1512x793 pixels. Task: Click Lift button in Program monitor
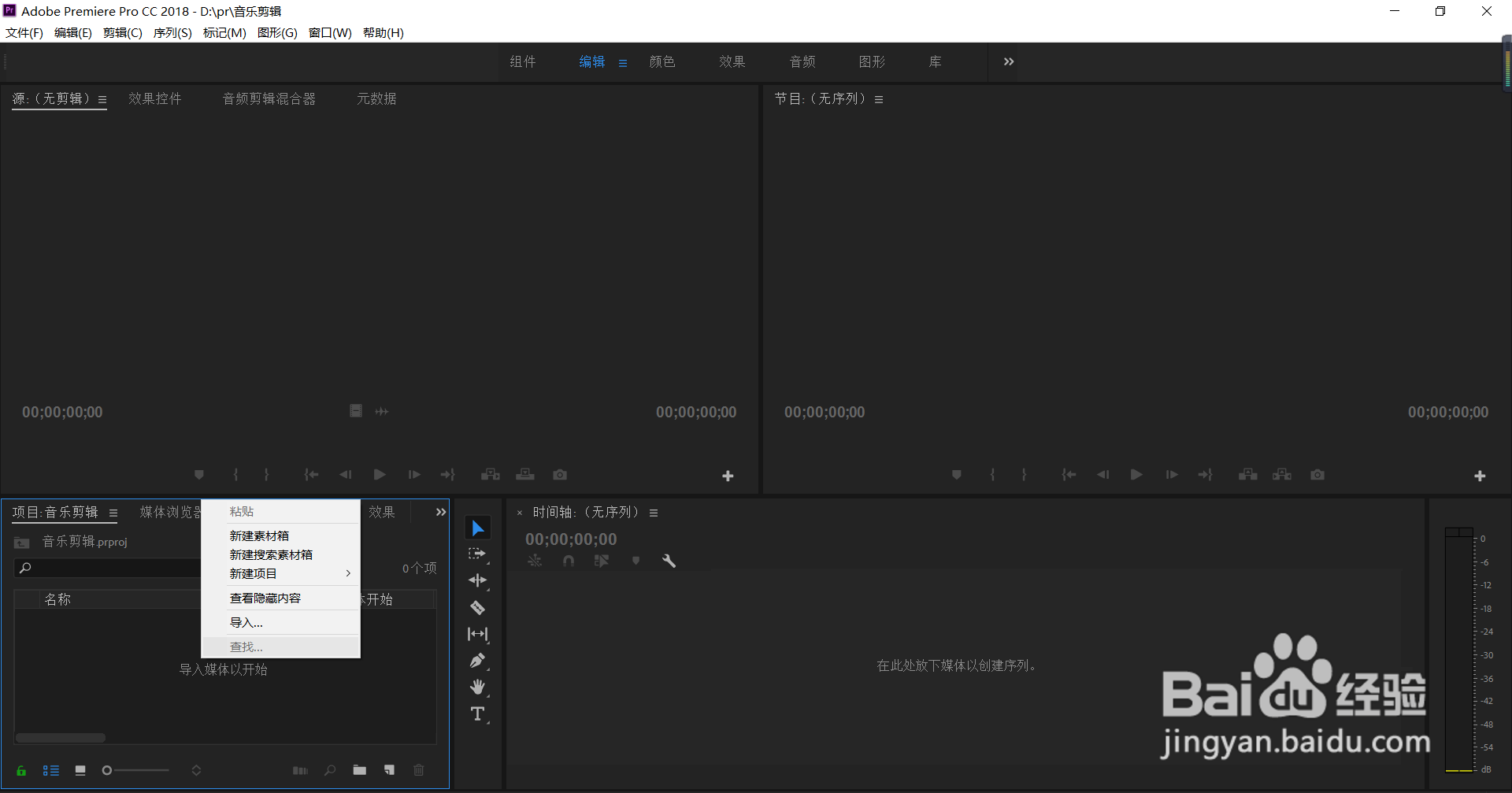tap(1248, 475)
